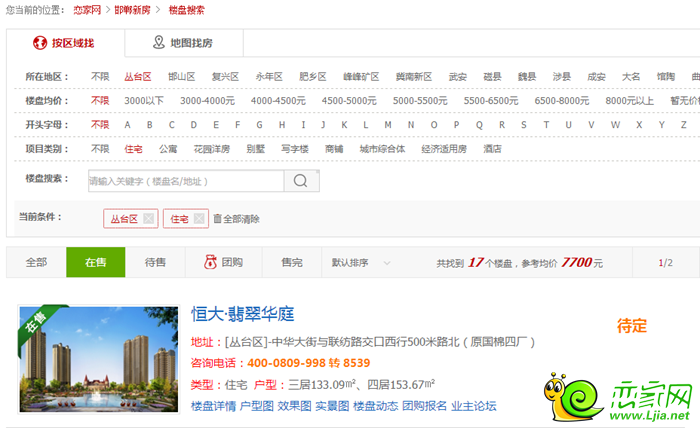Click the magnifier search icon button
Screen dimensions: 700x428
tap(301, 181)
